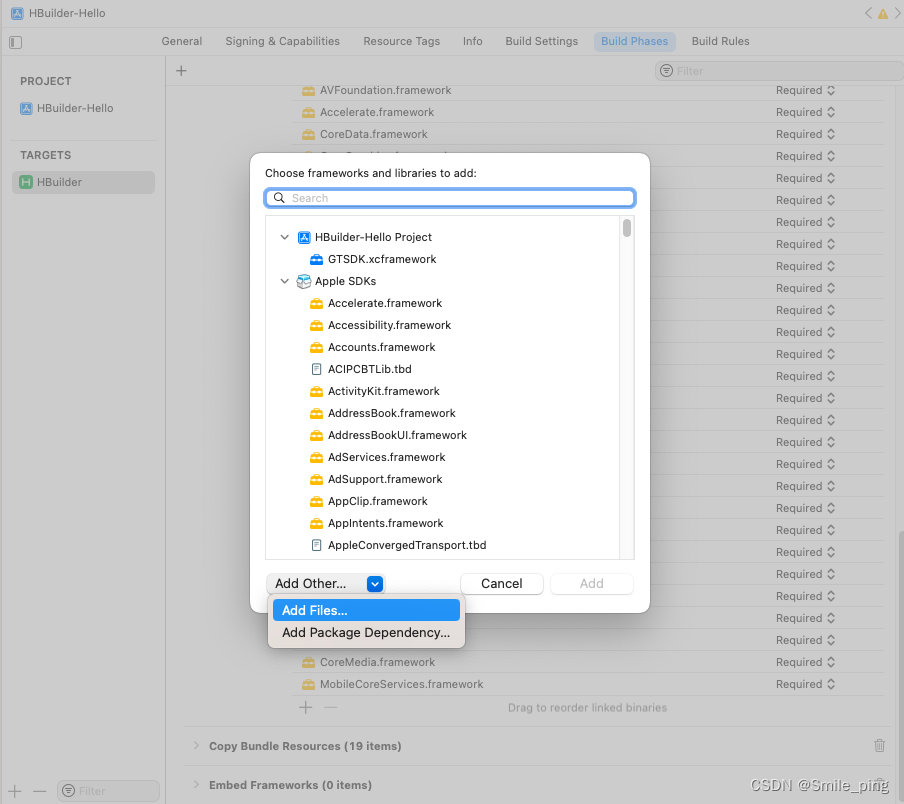Viewport: 904px width, 804px height.
Task: Click the plus icon below linked binaries
Action: pyautogui.click(x=306, y=707)
